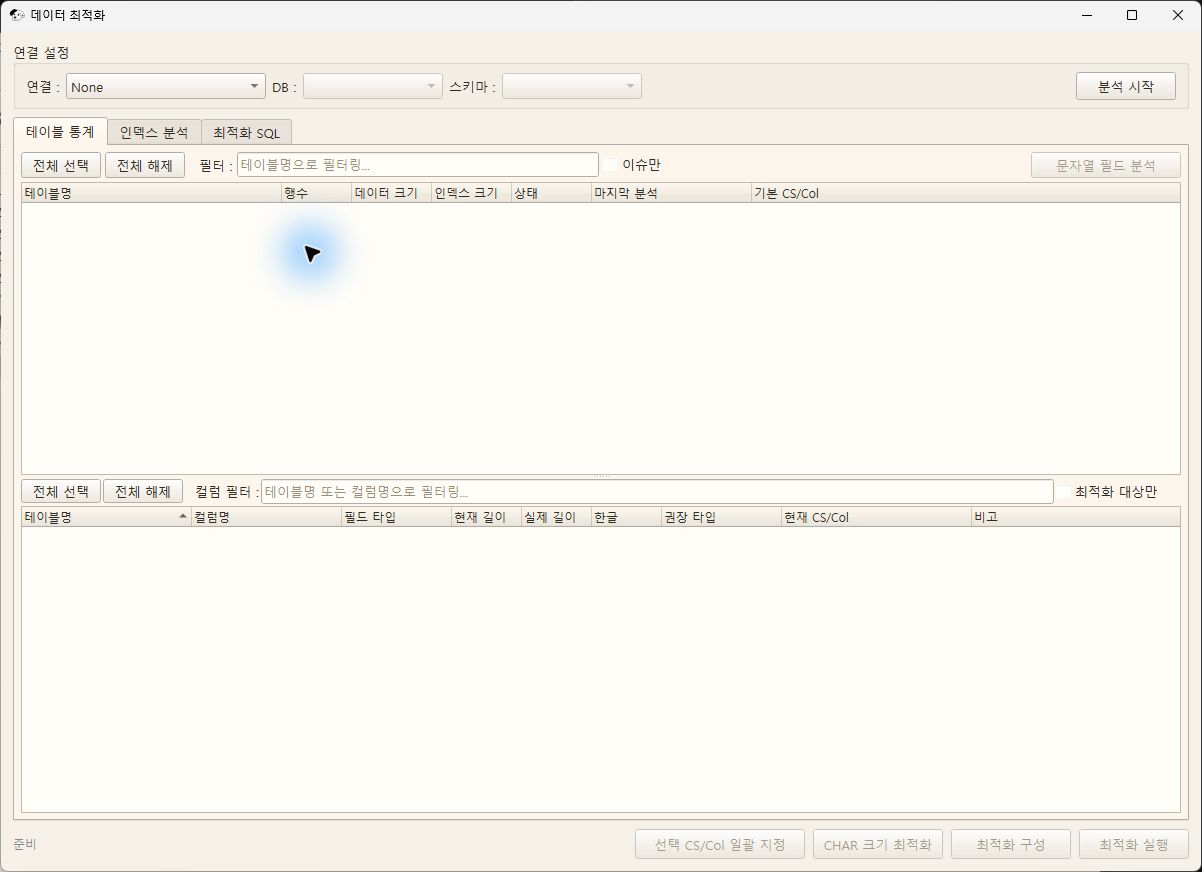The image size is (1202, 872).
Task: Minimize the 데이터 최적화 window
Action: pyautogui.click(x=1086, y=15)
